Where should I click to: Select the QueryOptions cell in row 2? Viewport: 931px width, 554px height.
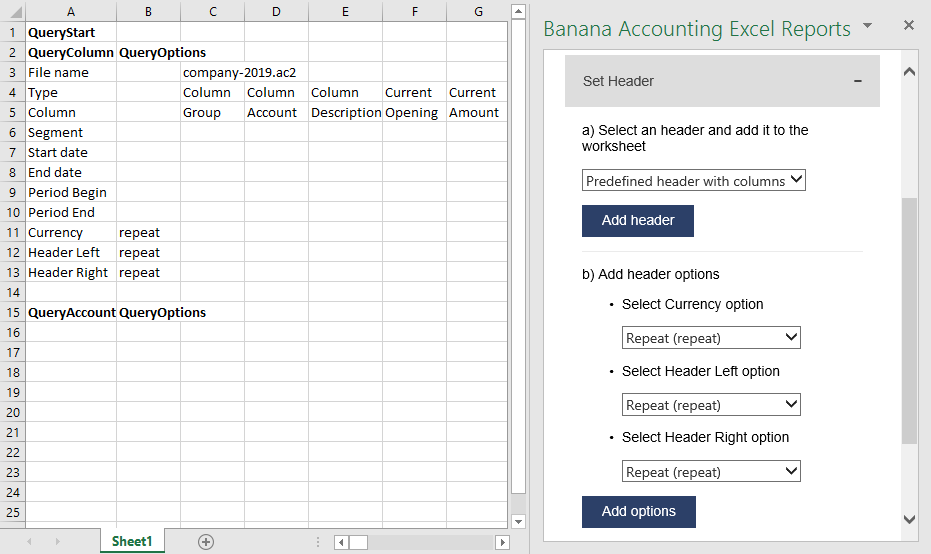[x=148, y=52]
